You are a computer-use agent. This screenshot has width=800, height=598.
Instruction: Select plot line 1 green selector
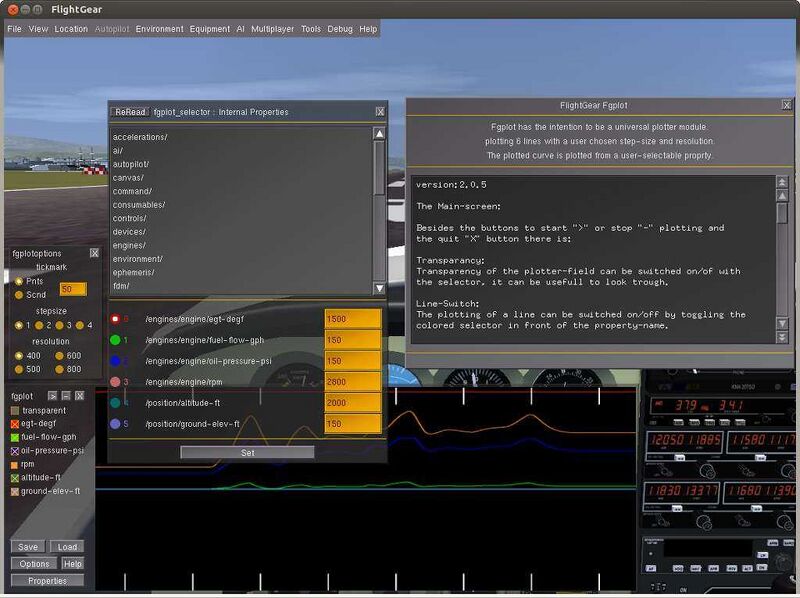pos(115,340)
